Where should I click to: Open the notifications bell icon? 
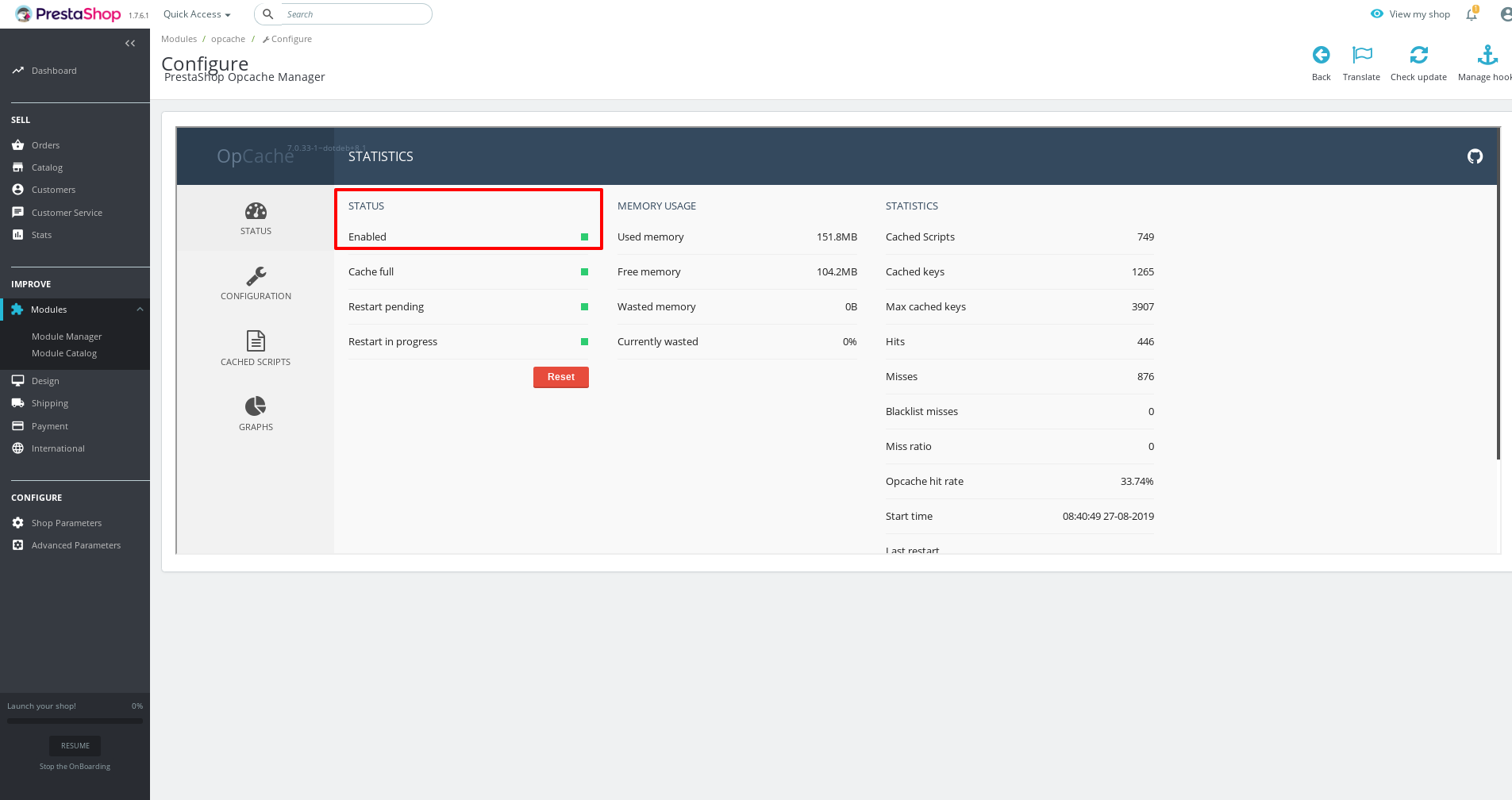click(1472, 14)
